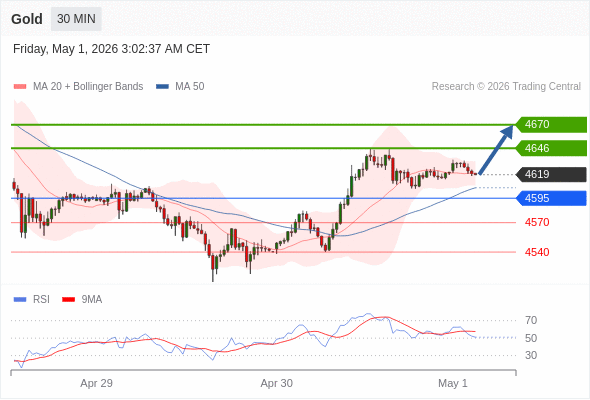This screenshot has width=590, height=400.
Task: Click the 9MA legend label
Action: point(92,300)
